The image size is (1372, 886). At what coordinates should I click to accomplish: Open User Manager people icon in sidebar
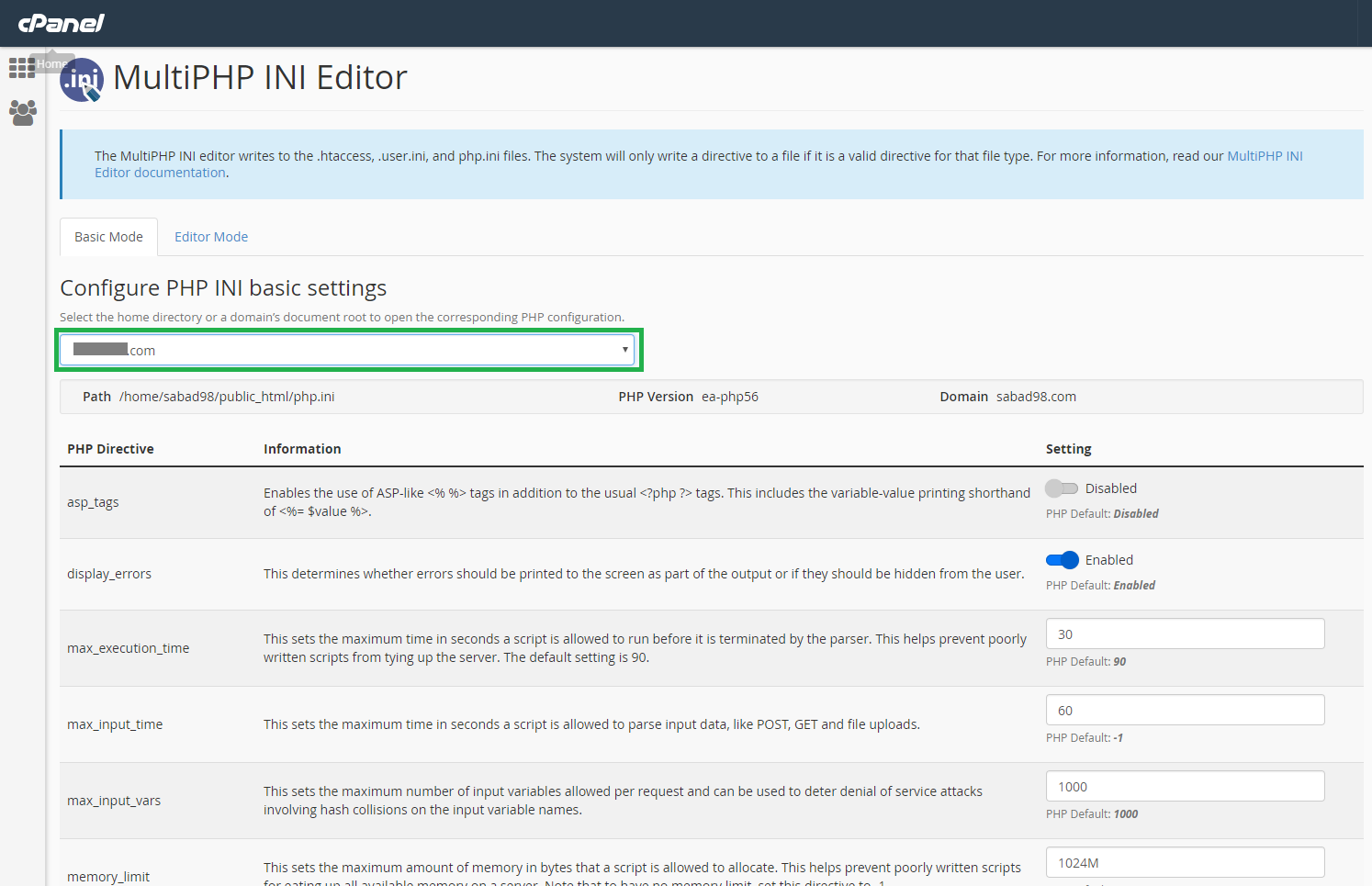click(x=22, y=113)
